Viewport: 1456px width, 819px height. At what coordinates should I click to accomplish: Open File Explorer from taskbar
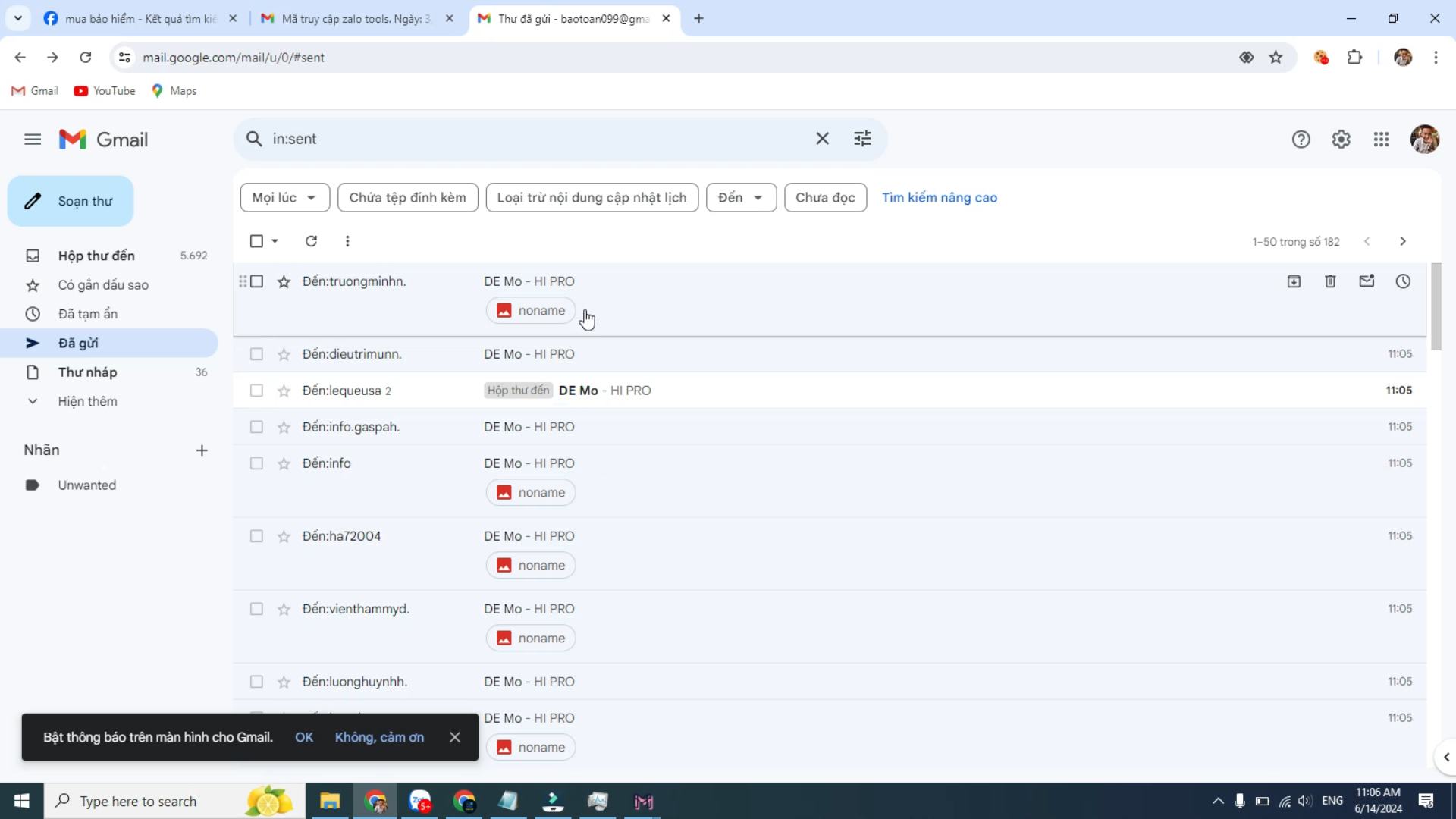pyautogui.click(x=330, y=802)
